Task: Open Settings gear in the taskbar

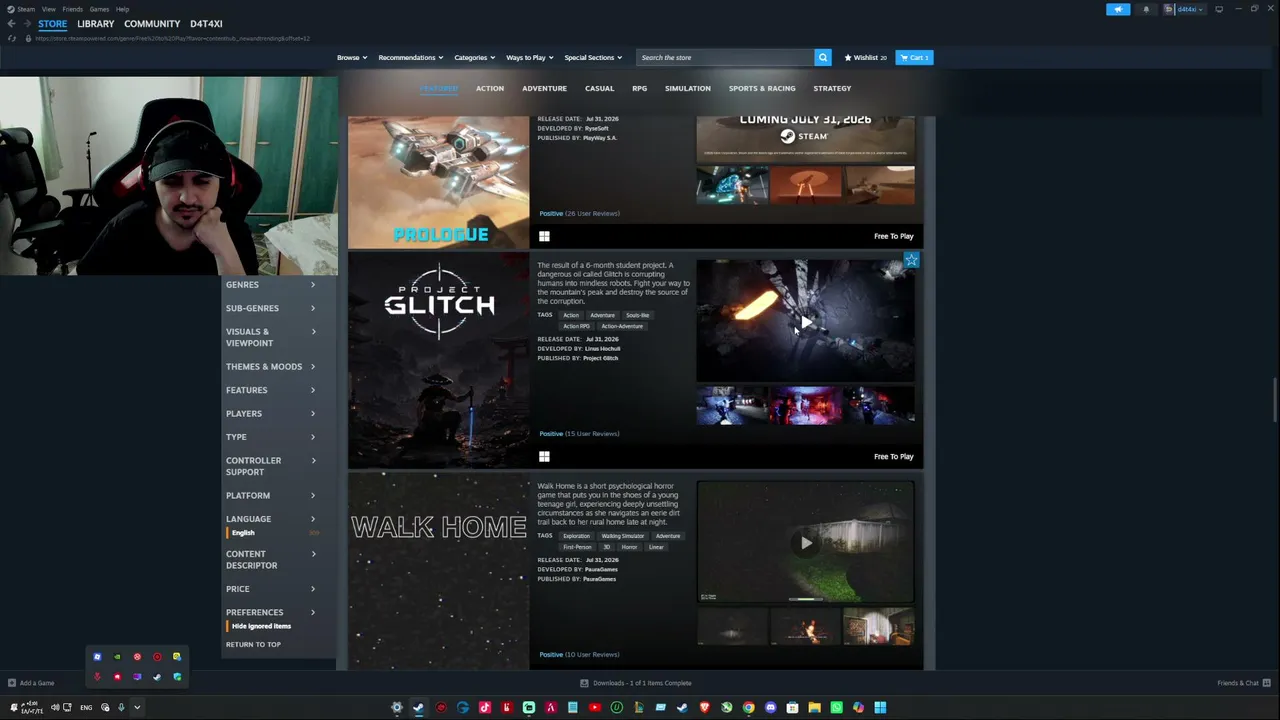Action: click(x=396, y=708)
